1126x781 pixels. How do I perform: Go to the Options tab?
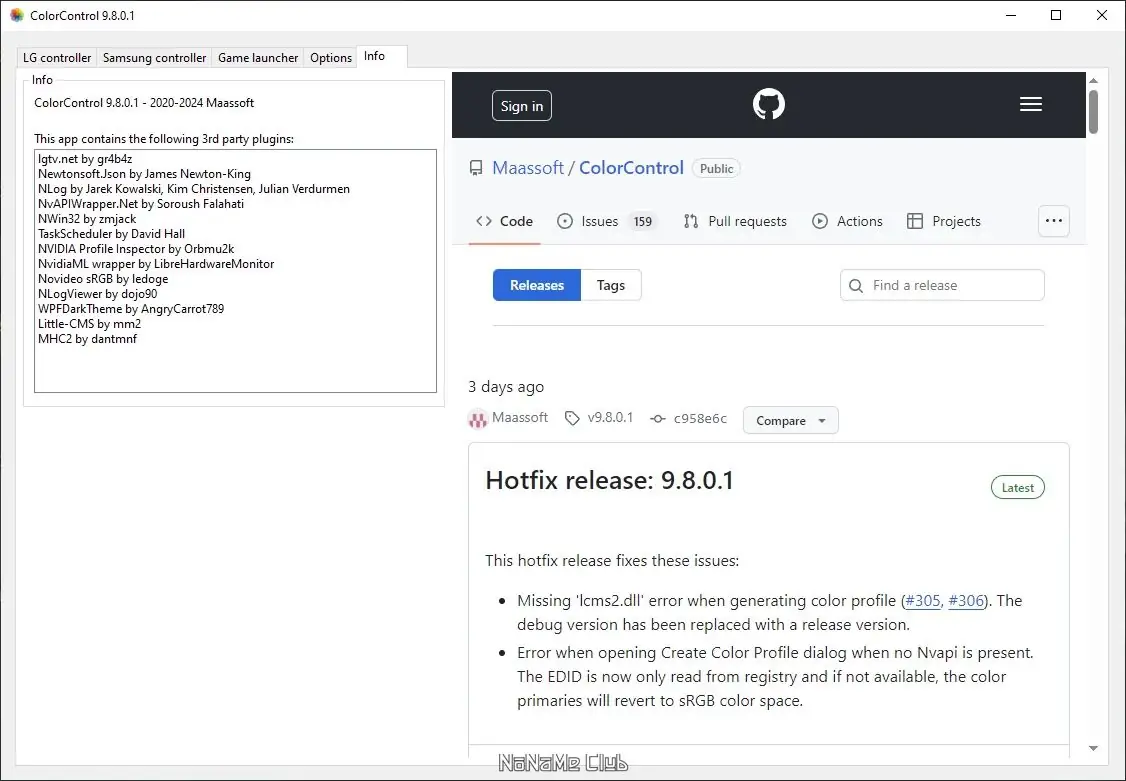point(331,58)
